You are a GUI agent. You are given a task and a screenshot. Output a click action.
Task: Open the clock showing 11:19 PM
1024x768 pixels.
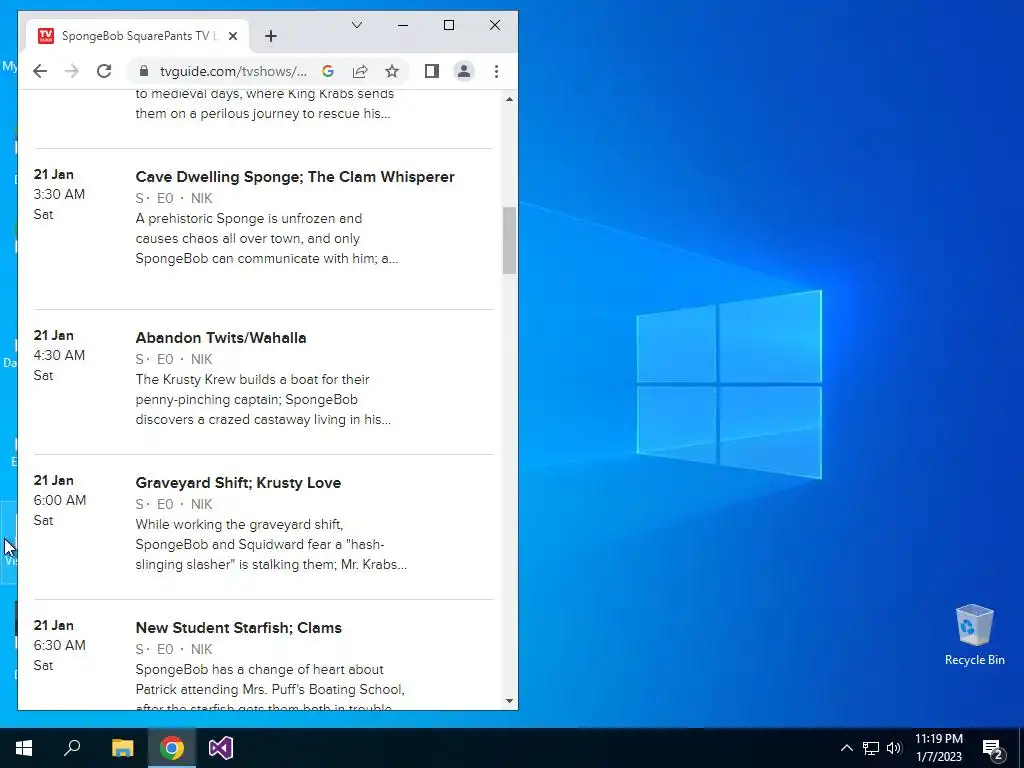pos(938,748)
